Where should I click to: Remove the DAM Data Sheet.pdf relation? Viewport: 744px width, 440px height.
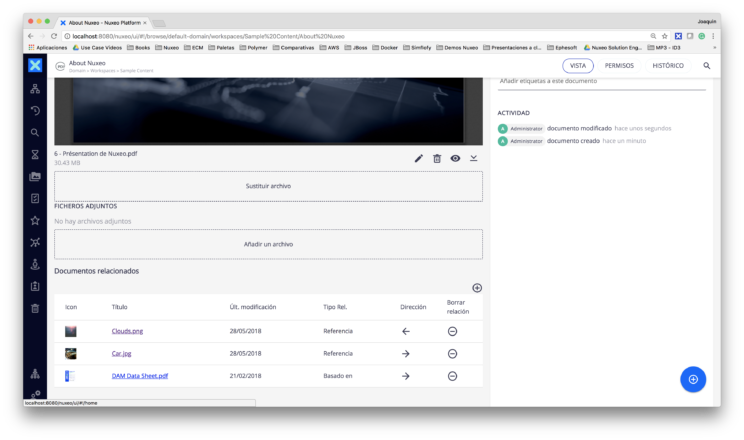coord(453,376)
